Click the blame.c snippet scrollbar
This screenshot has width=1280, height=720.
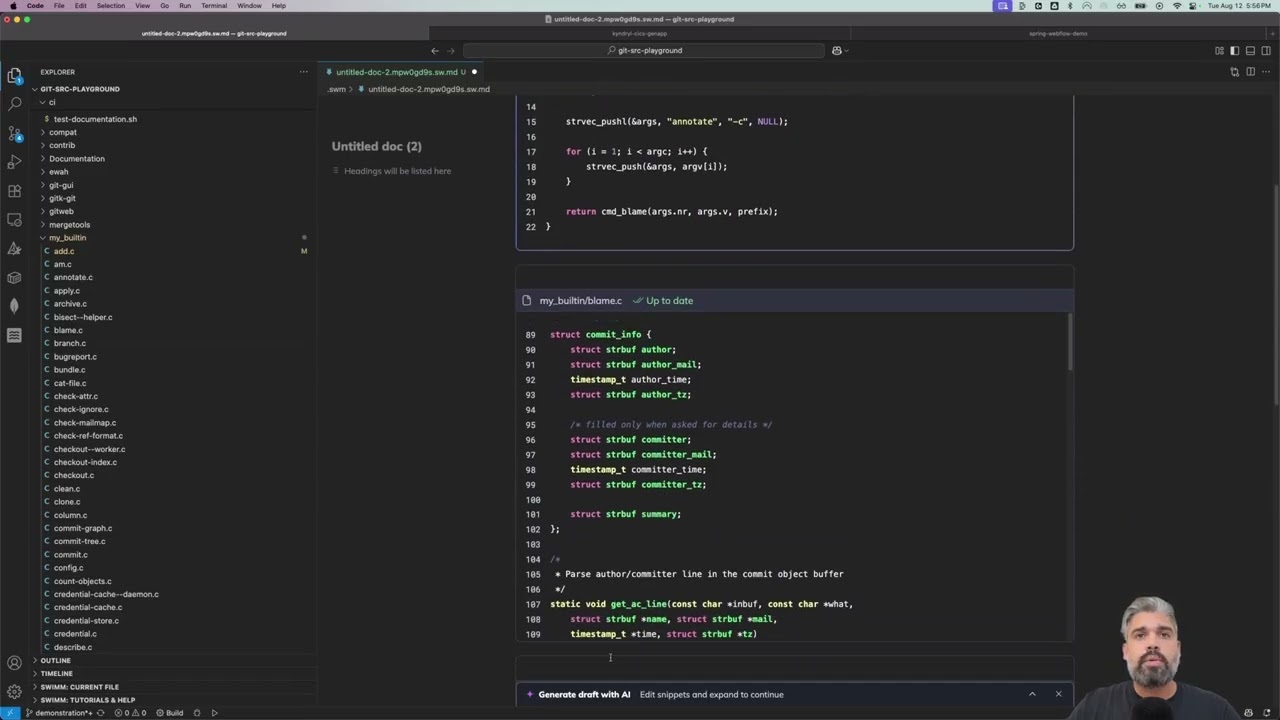pyautogui.click(x=1070, y=341)
